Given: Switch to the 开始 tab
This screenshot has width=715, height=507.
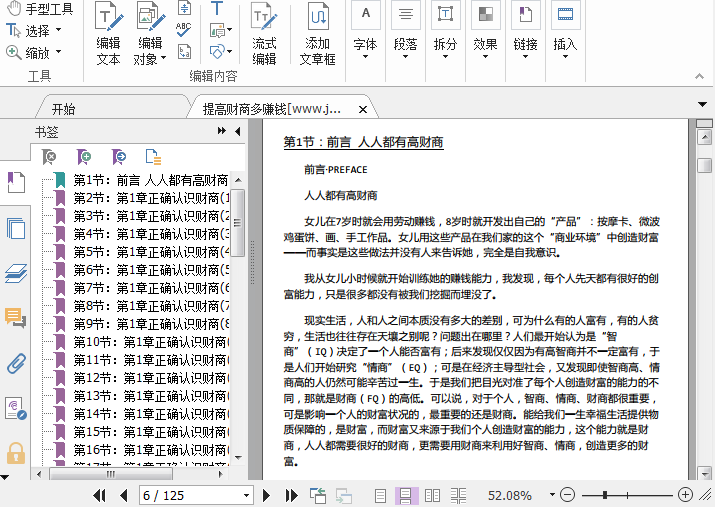Looking at the screenshot, I should 63,109.
